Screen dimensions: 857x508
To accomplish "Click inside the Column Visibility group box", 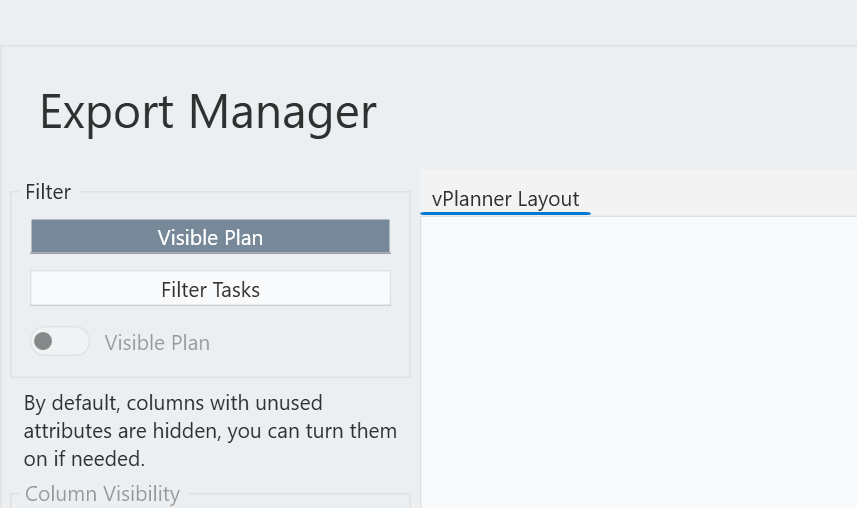I will pyautogui.click(x=210, y=502).
